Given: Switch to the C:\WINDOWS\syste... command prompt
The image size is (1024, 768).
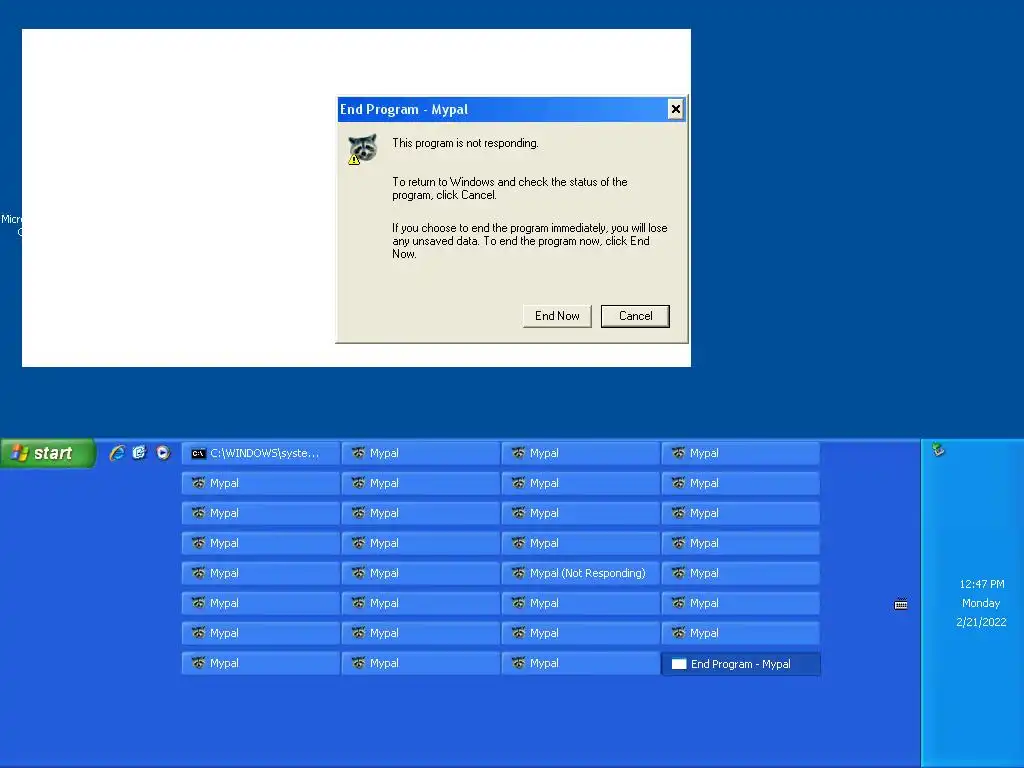Looking at the screenshot, I should click(x=261, y=453).
